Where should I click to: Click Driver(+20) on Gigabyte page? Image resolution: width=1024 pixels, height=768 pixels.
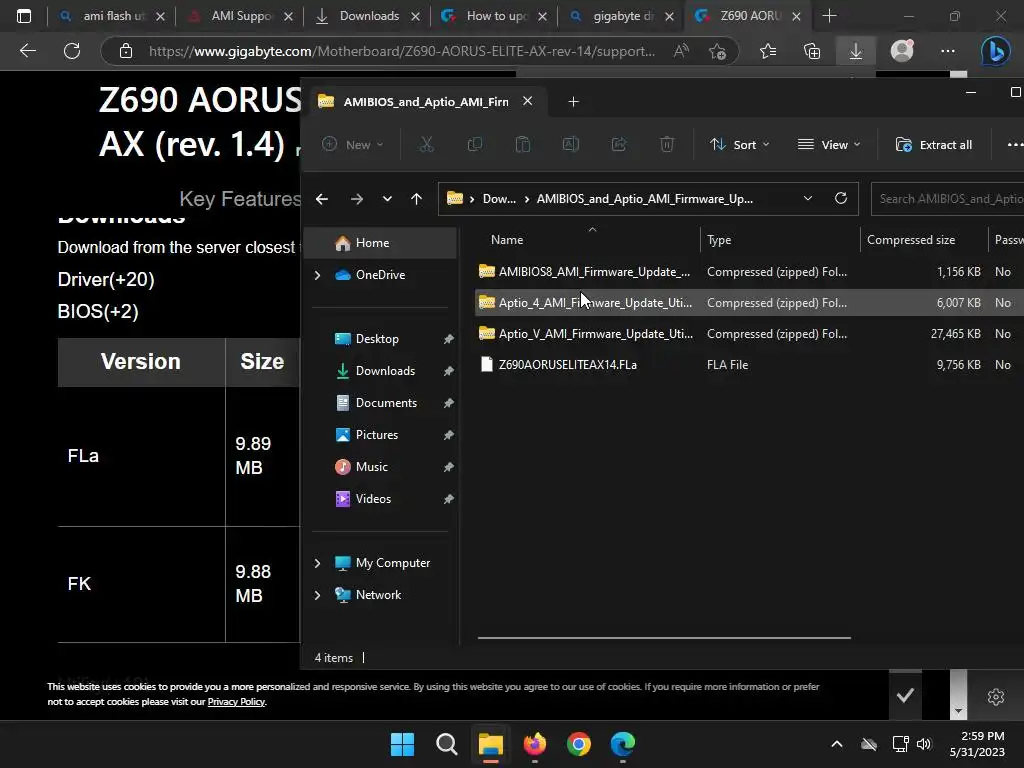click(x=106, y=280)
